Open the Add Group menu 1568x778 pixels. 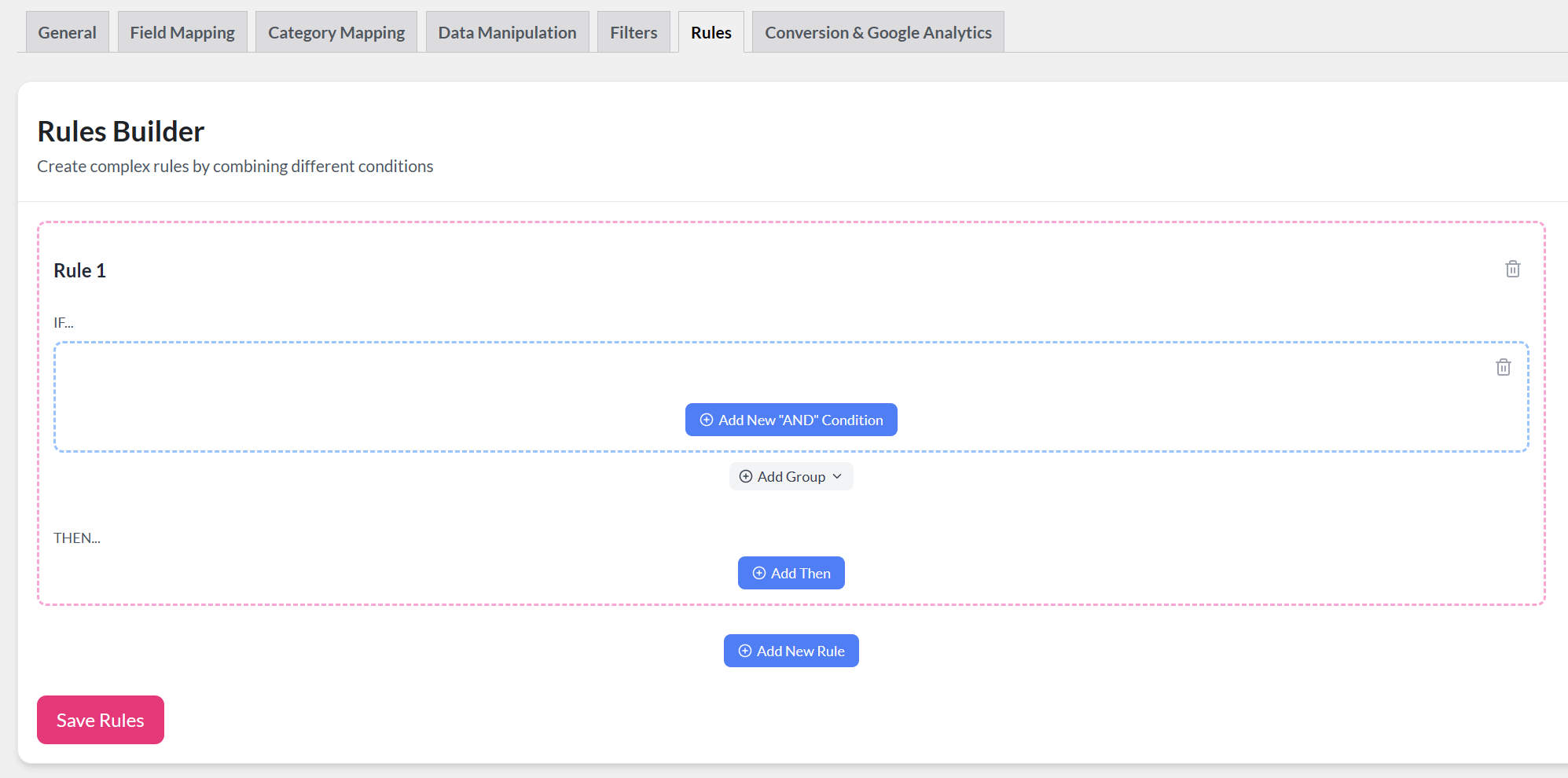pos(791,477)
